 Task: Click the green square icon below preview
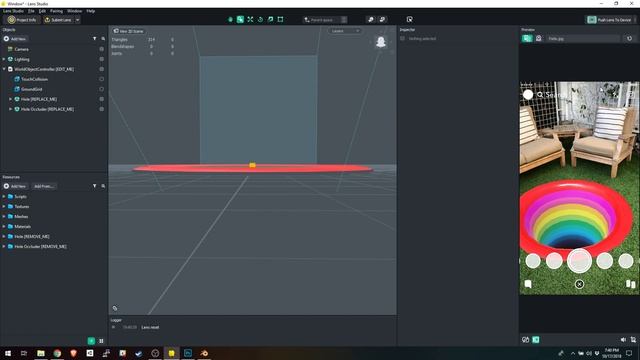(536, 340)
